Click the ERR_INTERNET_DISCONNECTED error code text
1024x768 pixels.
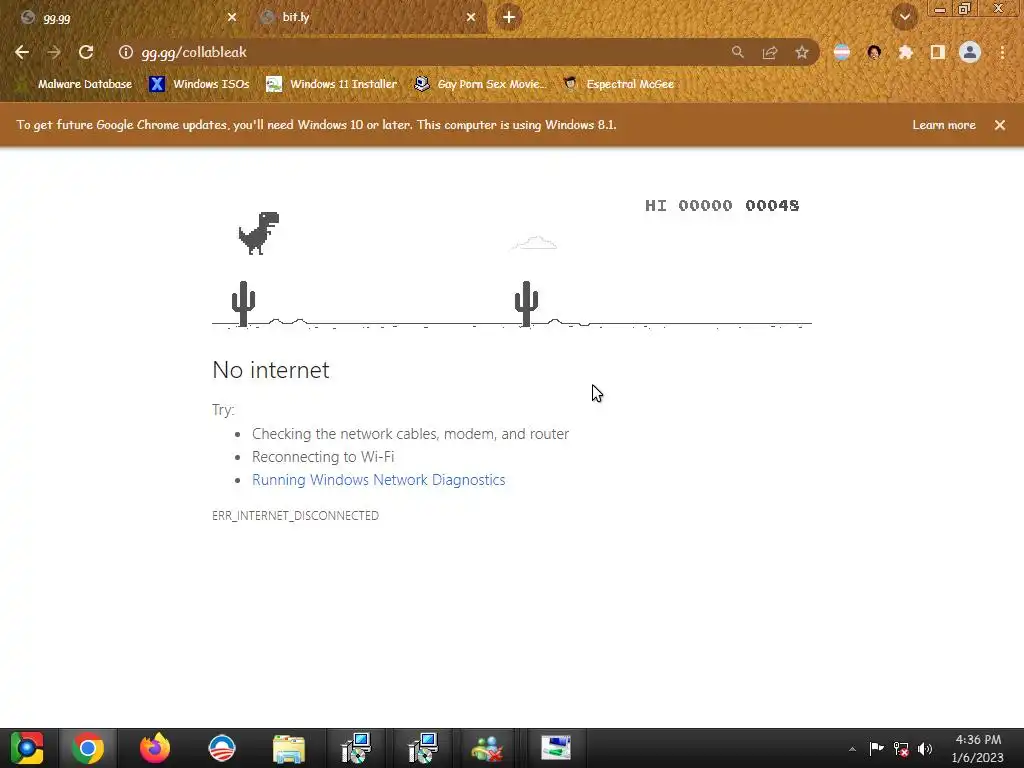click(x=295, y=516)
